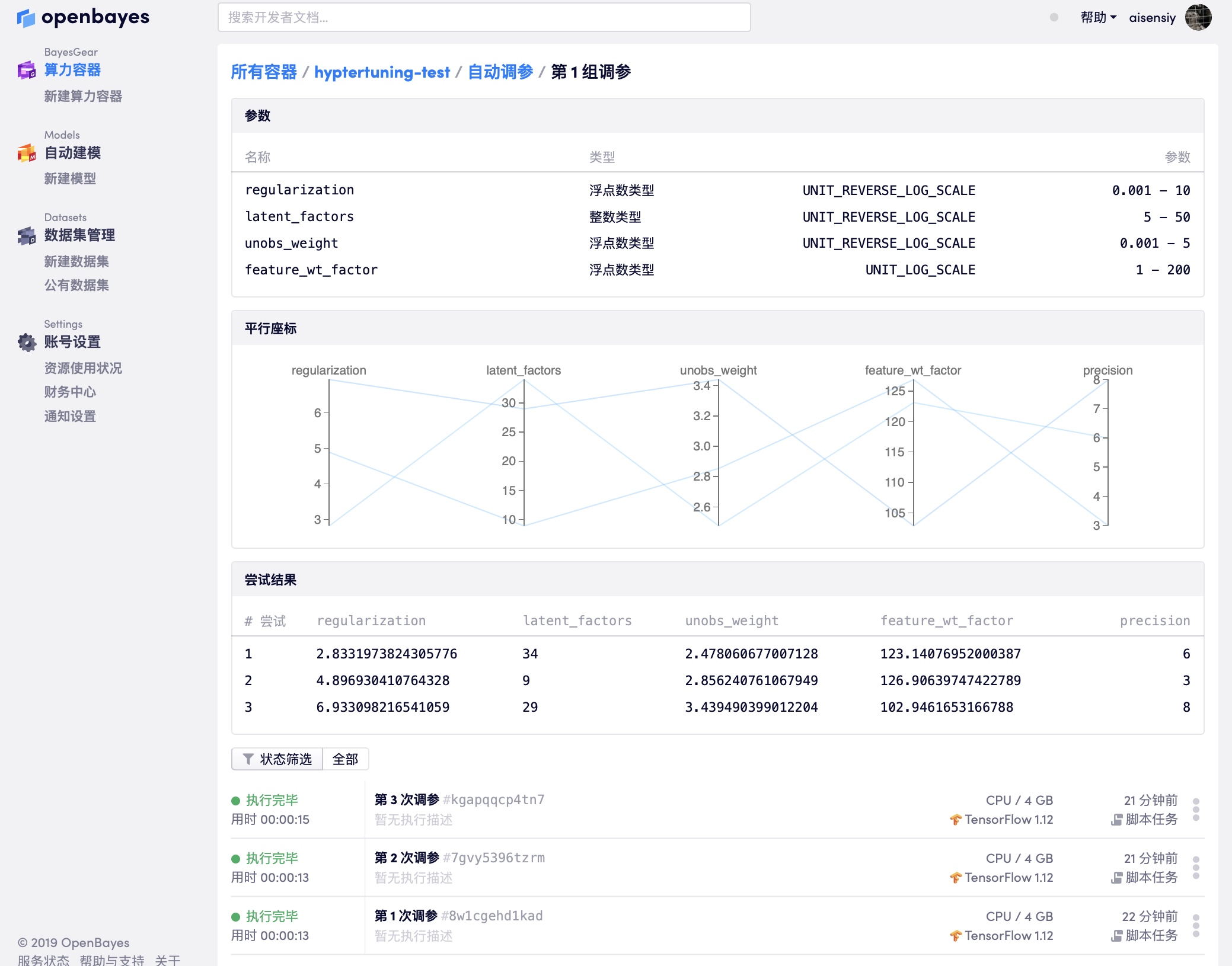Open the 全部 status filter dropdown
This screenshot has width=1232, height=966.
click(346, 759)
